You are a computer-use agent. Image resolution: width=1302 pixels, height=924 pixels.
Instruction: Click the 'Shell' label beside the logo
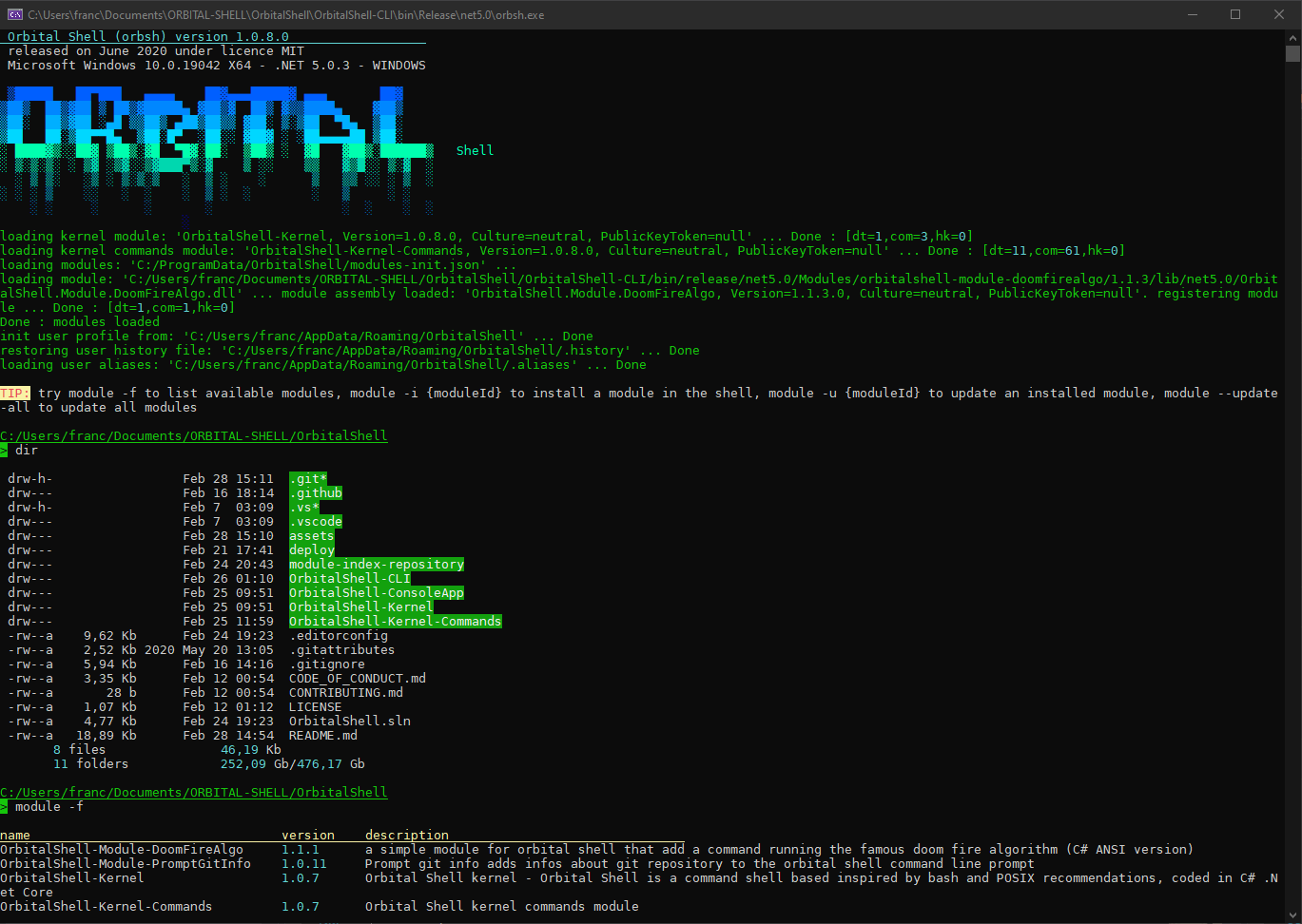click(475, 150)
